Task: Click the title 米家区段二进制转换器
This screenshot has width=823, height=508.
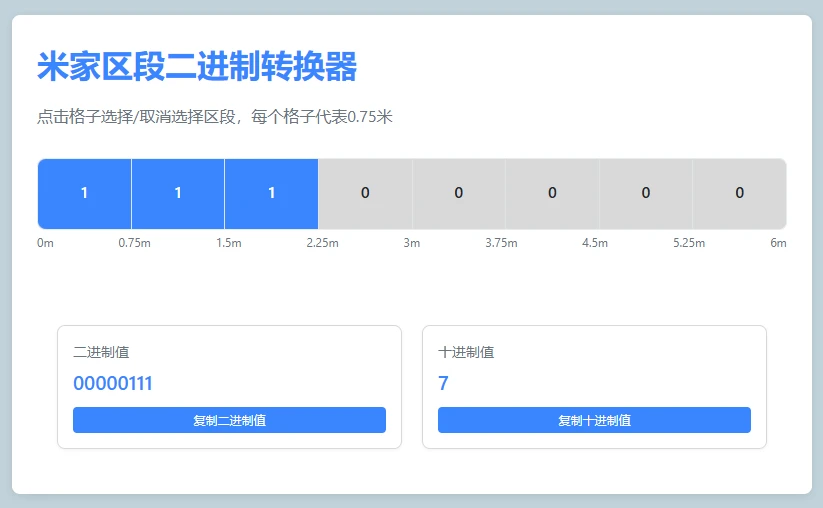Action: click(x=197, y=67)
